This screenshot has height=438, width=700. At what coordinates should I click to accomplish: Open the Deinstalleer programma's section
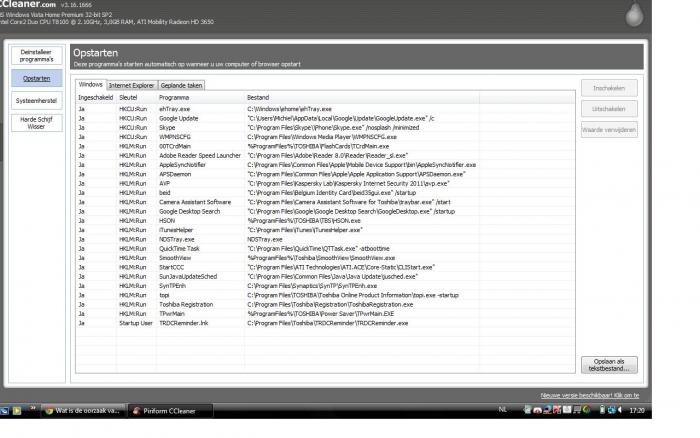pyautogui.click(x=37, y=56)
